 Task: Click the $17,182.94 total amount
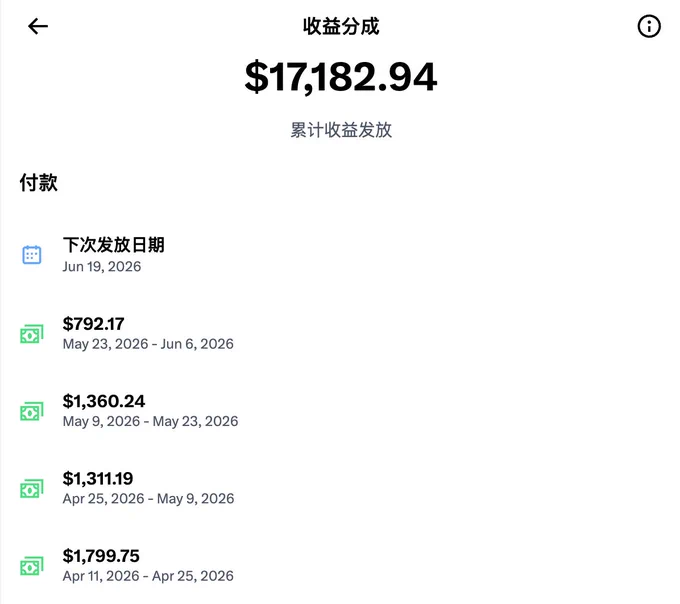(341, 77)
